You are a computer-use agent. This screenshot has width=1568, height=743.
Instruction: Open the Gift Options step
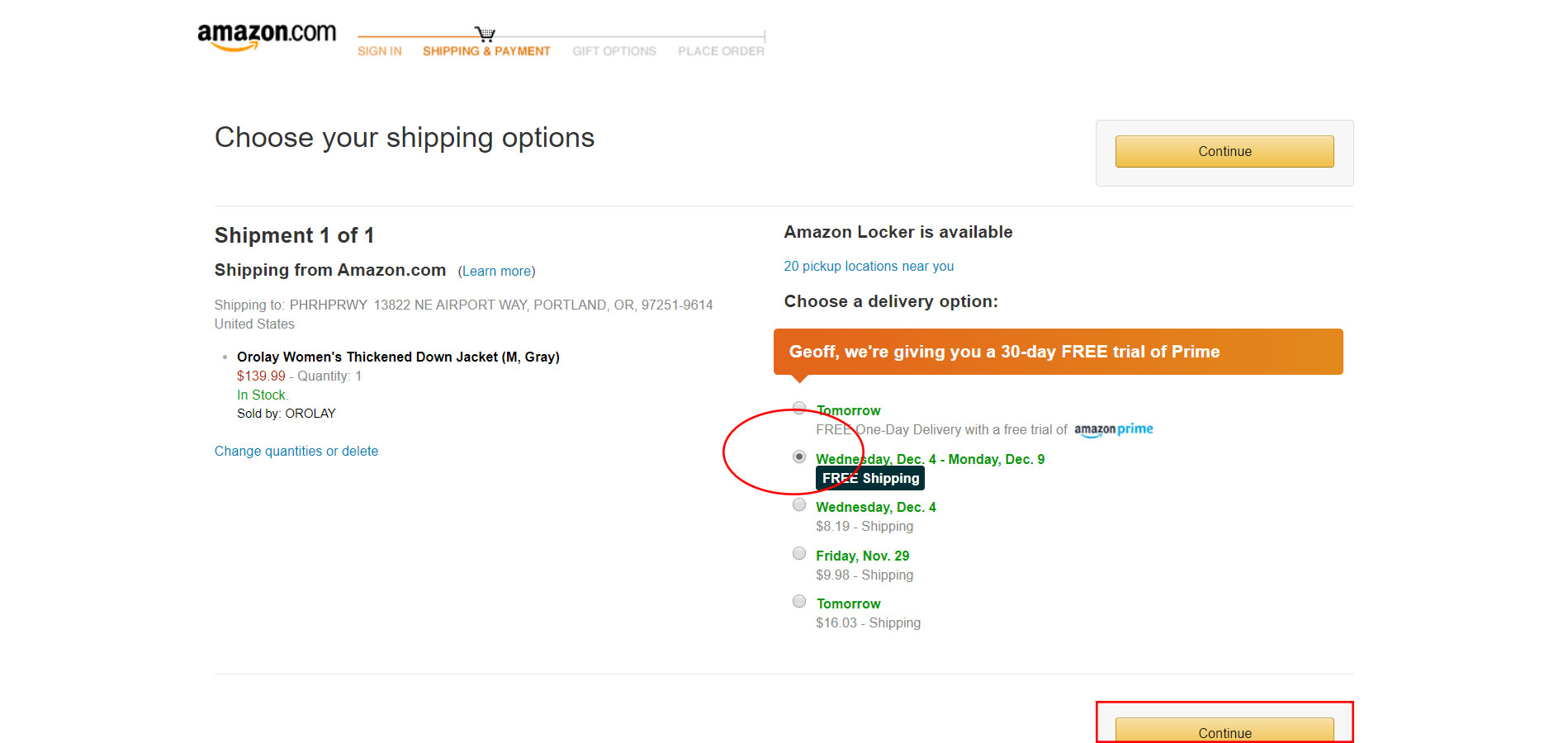614,51
